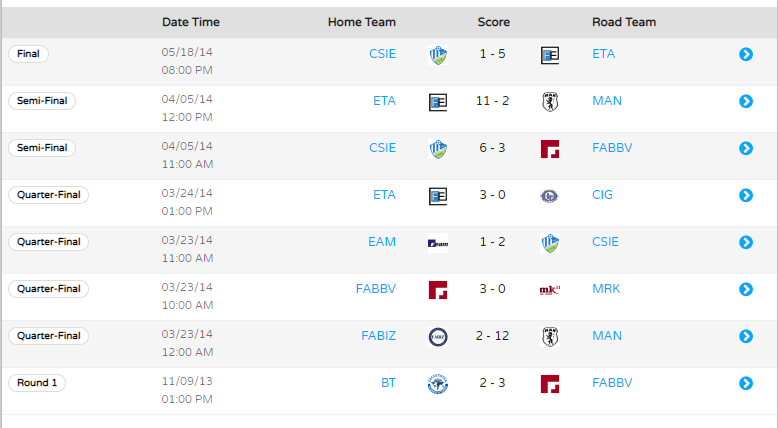Open details arrow for ETA vs MAN semi-final
778x428 pixels.
click(746, 101)
